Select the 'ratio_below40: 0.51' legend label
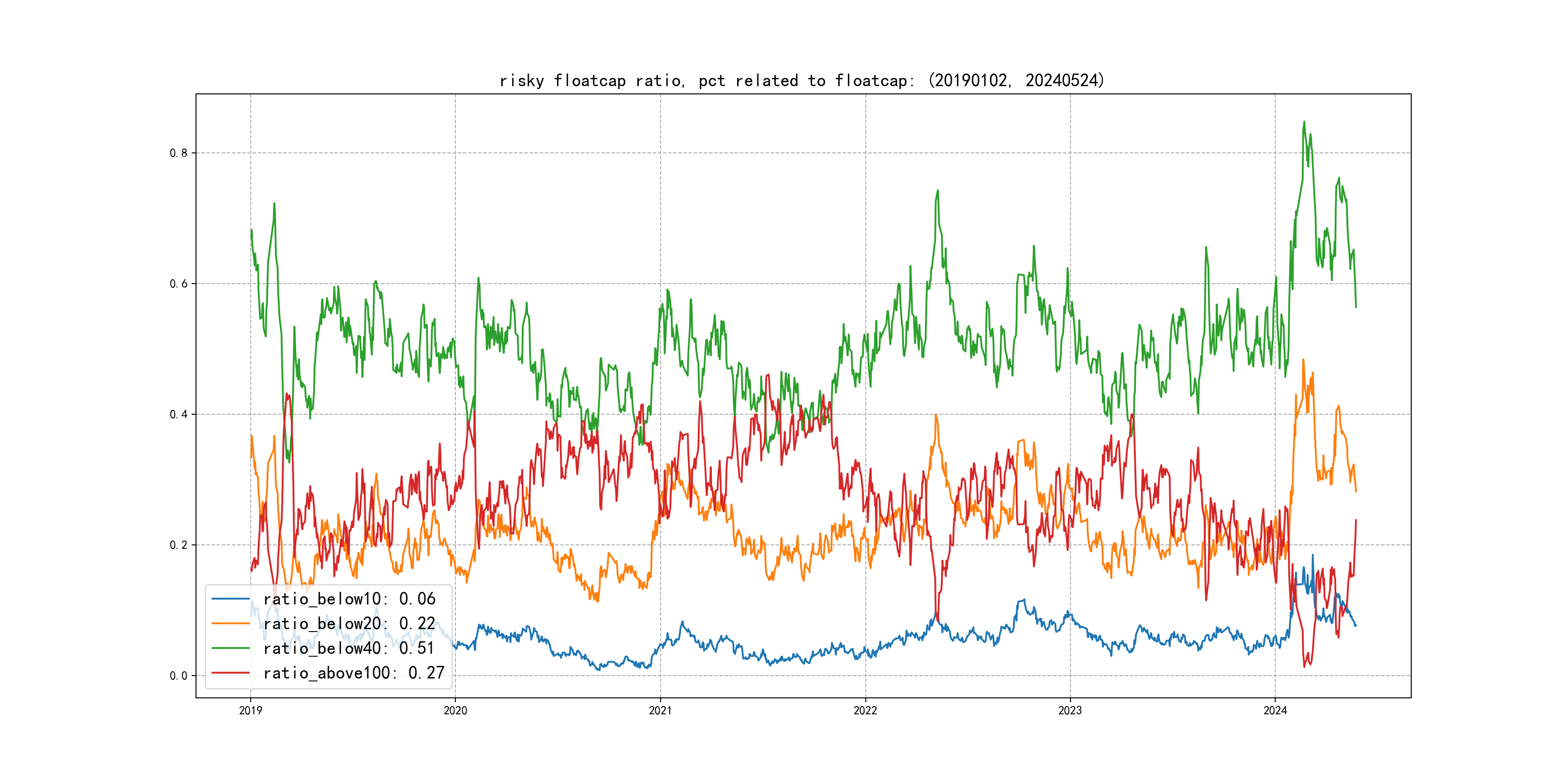The height and width of the screenshot is (784, 1568). click(349, 648)
